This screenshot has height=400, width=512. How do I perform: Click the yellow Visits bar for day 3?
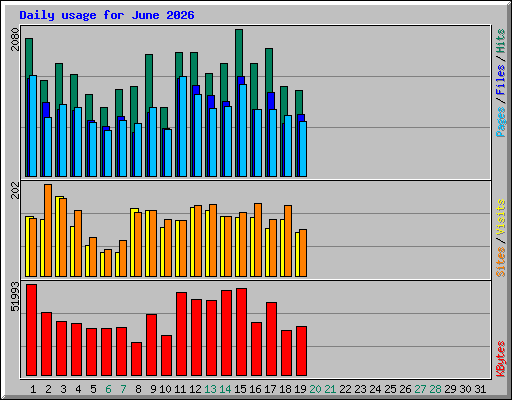pyautogui.click(x=57, y=236)
